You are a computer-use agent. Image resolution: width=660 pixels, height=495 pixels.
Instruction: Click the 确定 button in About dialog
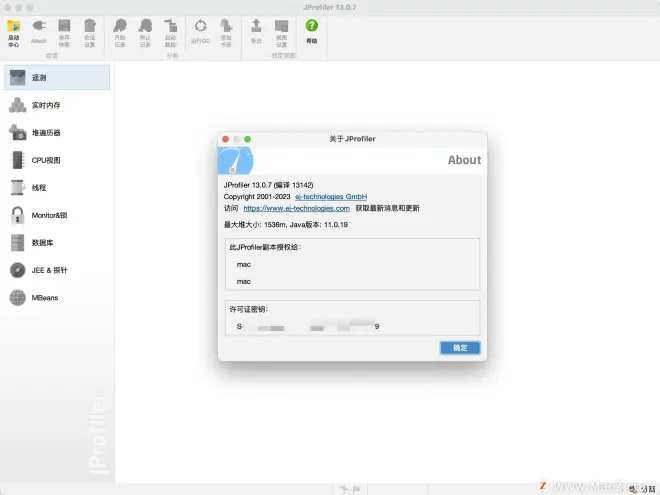pyautogui.click(x=460, y=348)
